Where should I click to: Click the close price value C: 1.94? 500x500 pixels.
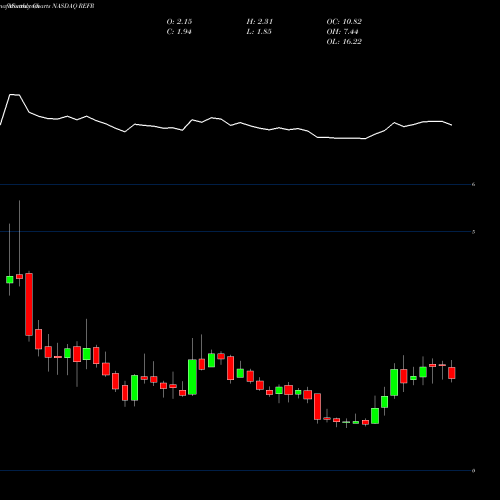tap(179, 32)
